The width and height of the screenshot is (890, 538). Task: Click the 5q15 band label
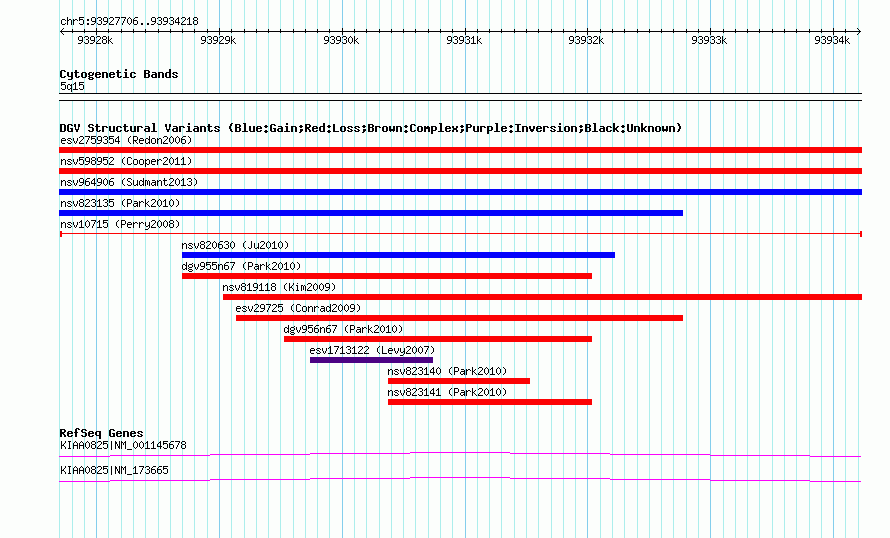click(72, 86)
